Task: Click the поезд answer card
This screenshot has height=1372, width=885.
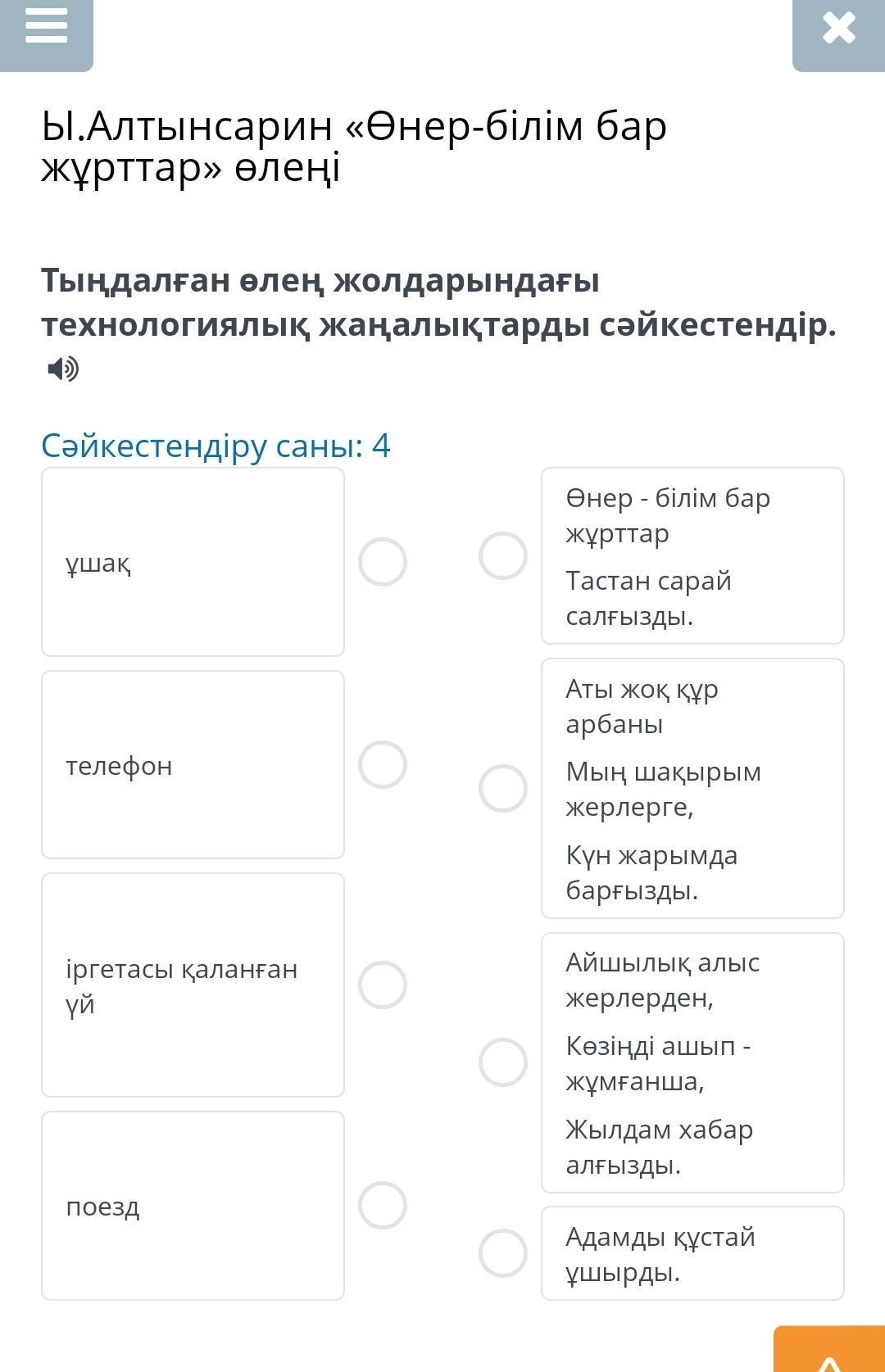Action: point(193,1206)
